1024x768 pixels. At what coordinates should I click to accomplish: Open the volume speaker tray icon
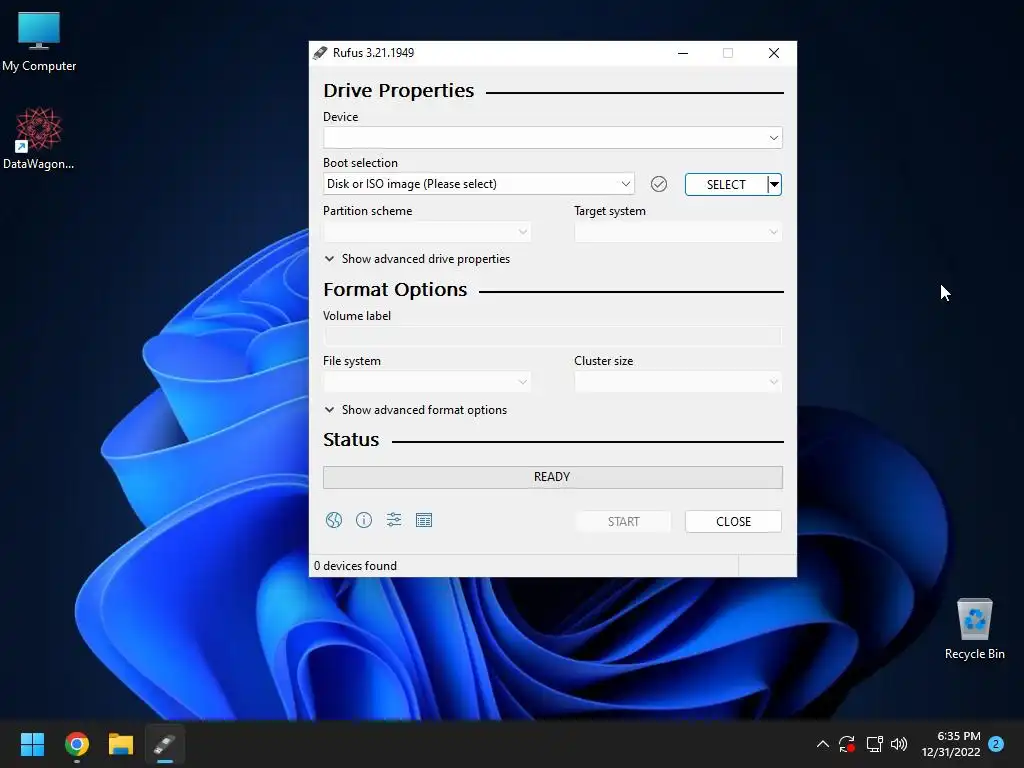click(899, 744)
